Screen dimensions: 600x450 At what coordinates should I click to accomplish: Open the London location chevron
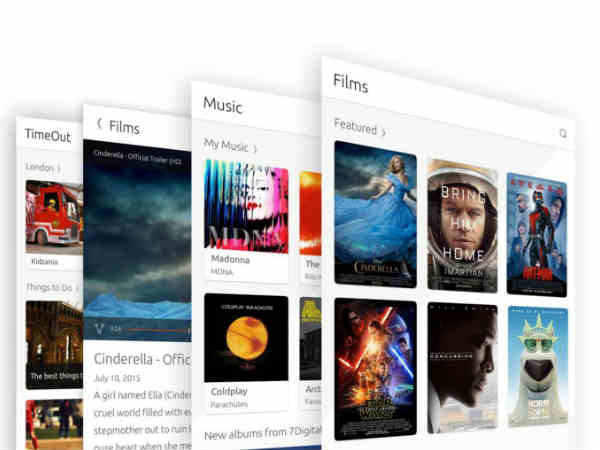(59, 168)
